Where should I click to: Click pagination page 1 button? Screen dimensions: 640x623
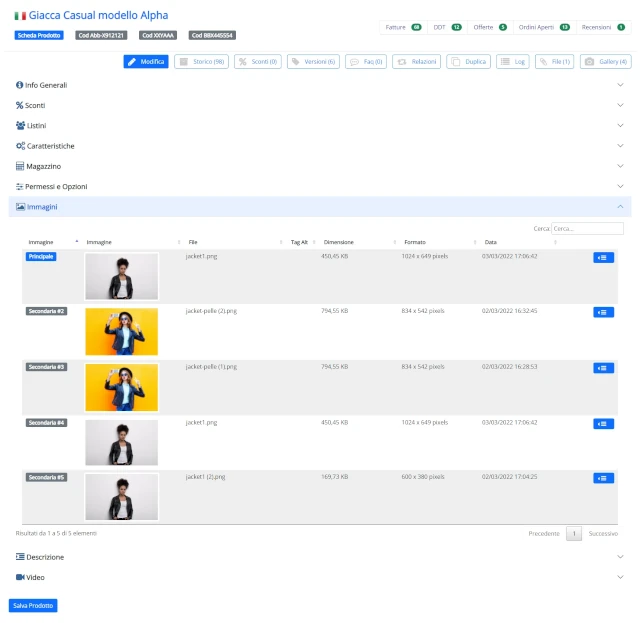[574, 534]
